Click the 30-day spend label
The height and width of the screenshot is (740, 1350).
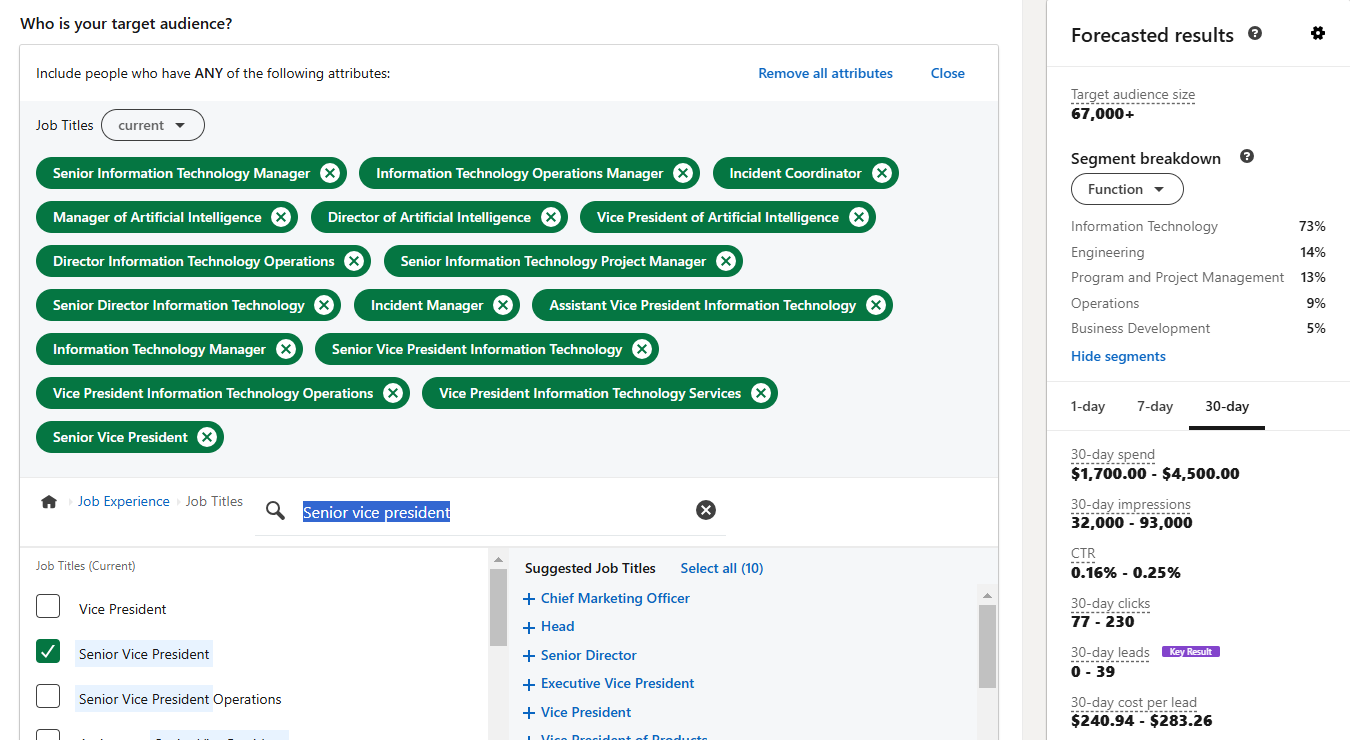(x=1113, y=455)
